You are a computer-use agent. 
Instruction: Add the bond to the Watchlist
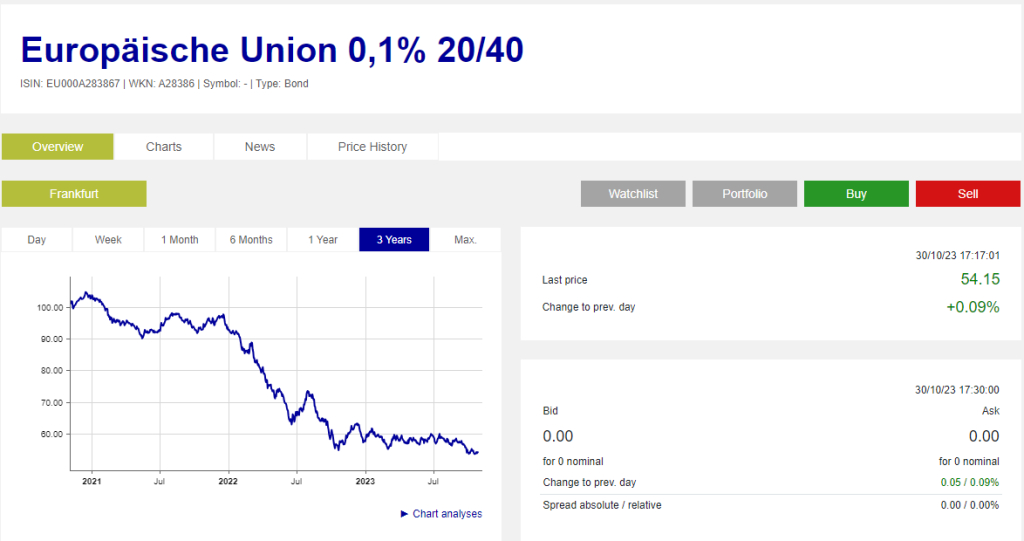633,194
